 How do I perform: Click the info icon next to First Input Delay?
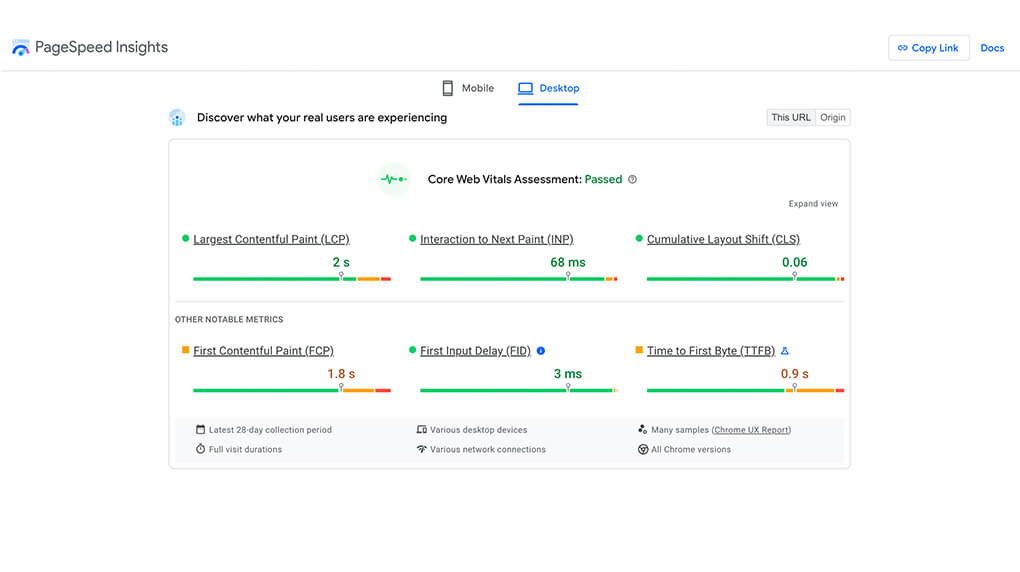tap(541, 351)
